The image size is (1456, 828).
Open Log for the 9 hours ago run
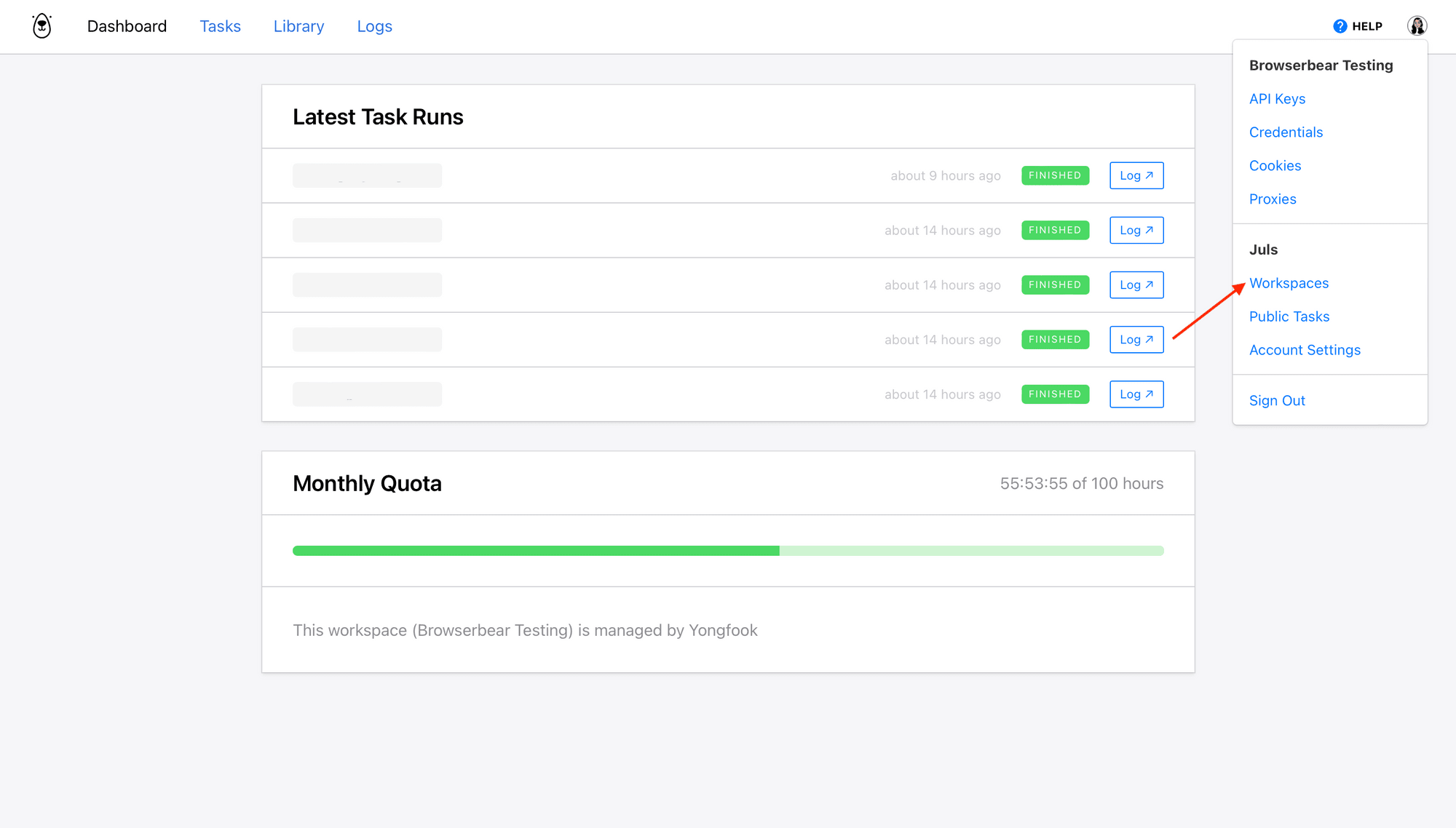click(1136, 175)
